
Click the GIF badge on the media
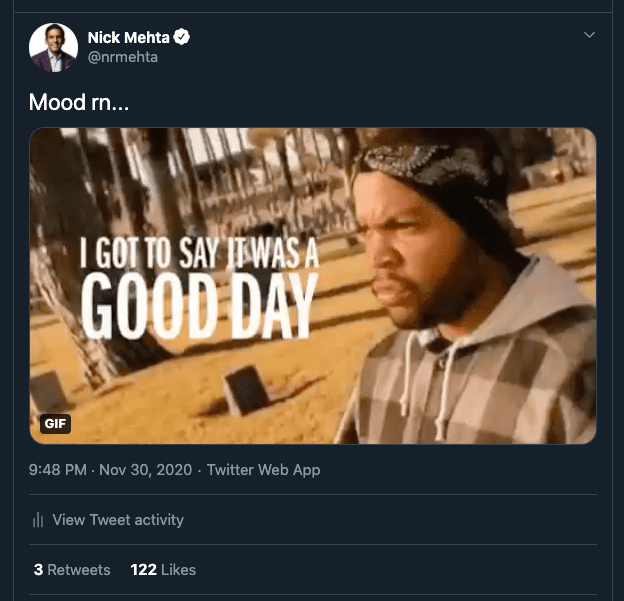(x=56, y=424)
